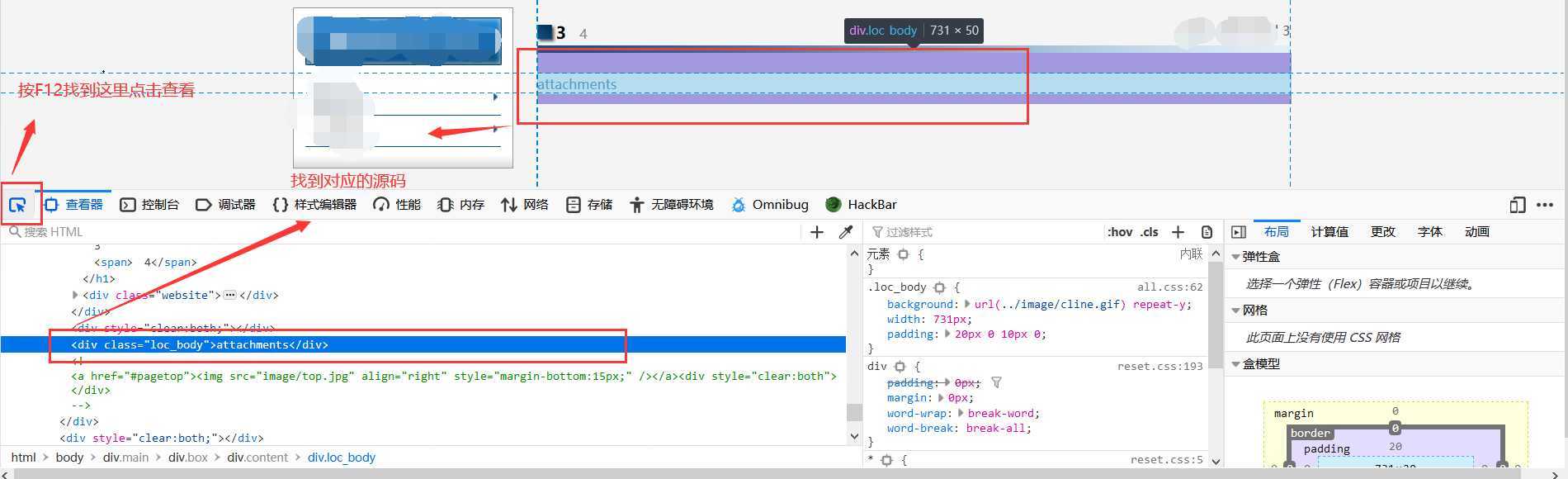Open the all.css:62 source link
The height and width of the screenshot is (479, 1568).
coord(1169,287)
